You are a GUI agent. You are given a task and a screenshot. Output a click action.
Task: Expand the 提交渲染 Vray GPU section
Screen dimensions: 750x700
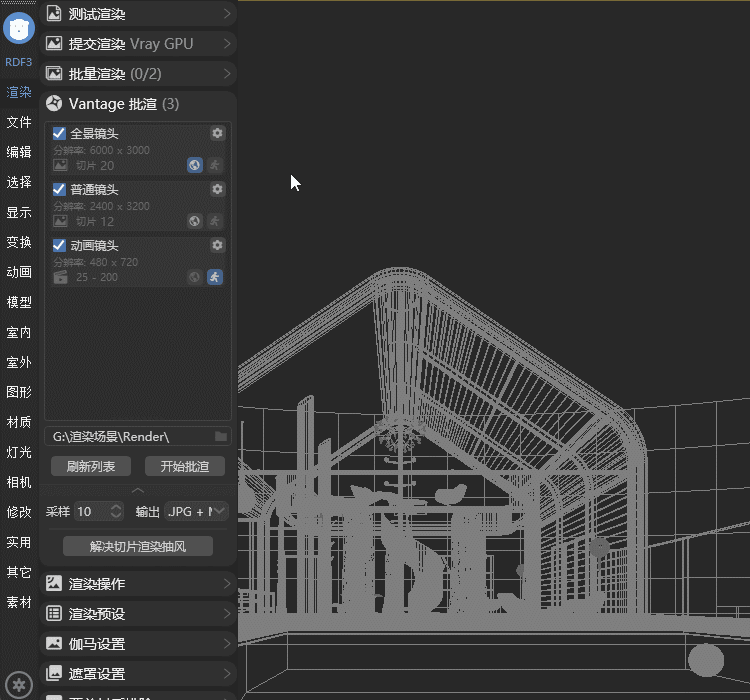tap(138, 44)
